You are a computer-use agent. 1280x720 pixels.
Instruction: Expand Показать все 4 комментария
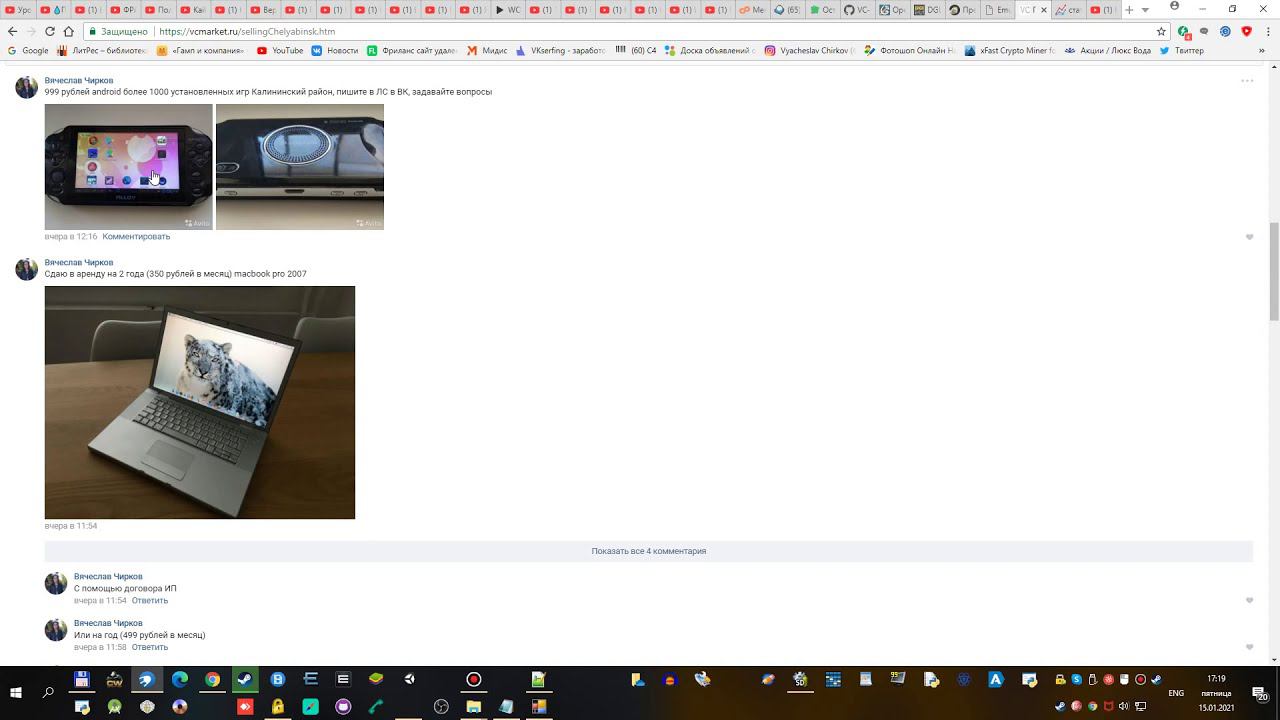(x=649, y=551)
